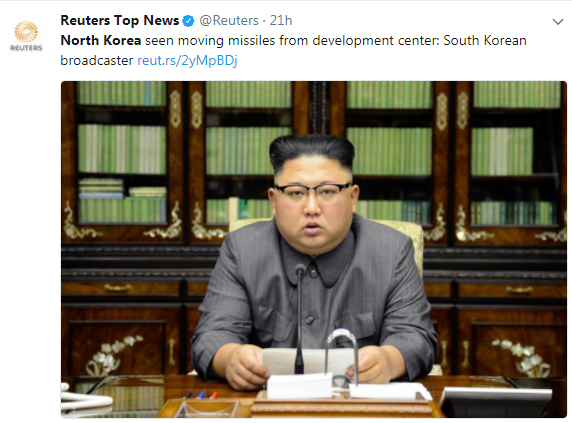Image resolution: width=572 pixels, height=423 pixels.
Task: Click the word "broadcaster" in the tweet
Action: click(x=97, y=61)
